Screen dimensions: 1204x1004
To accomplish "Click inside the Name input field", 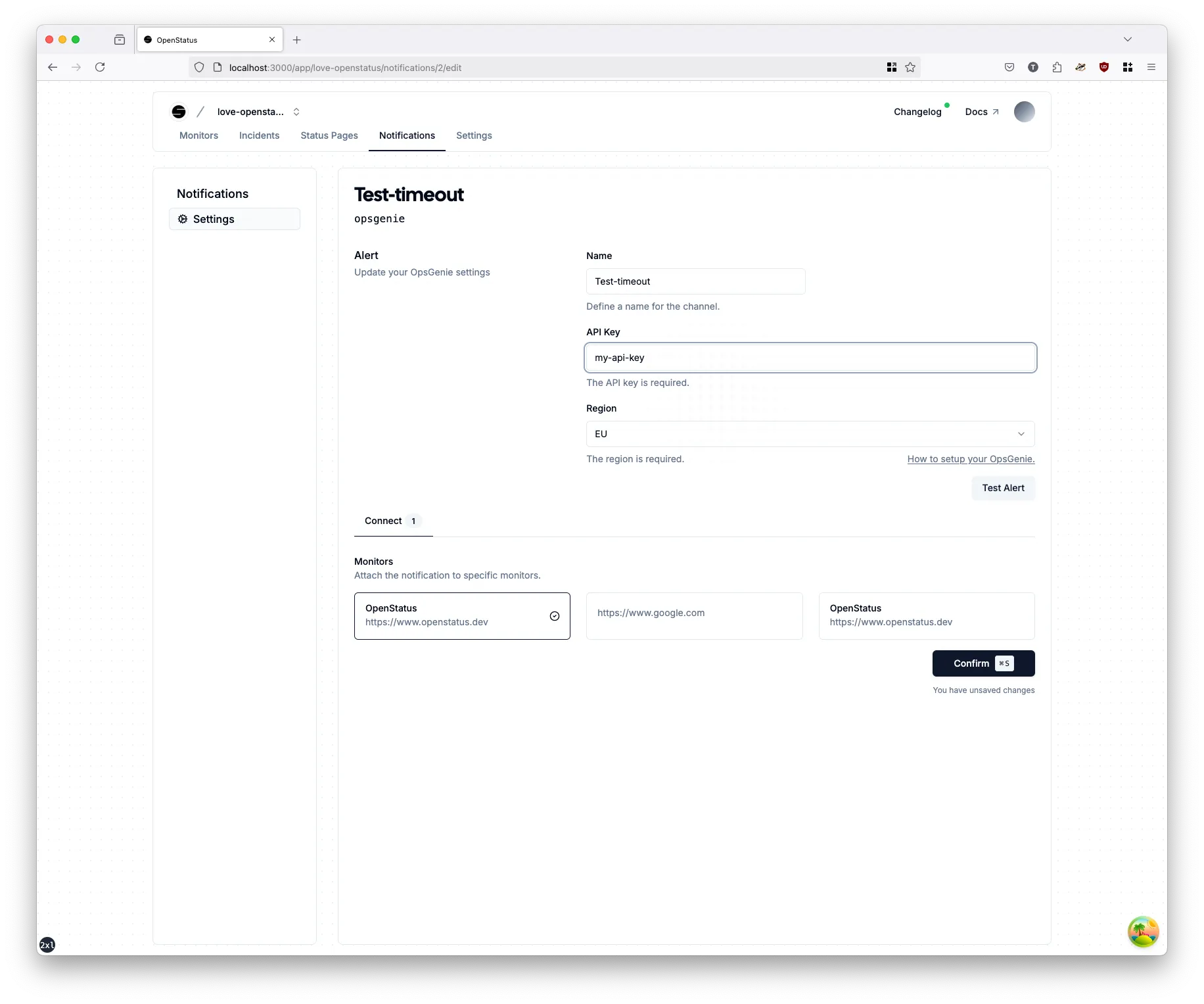I will tap(695, 281).
